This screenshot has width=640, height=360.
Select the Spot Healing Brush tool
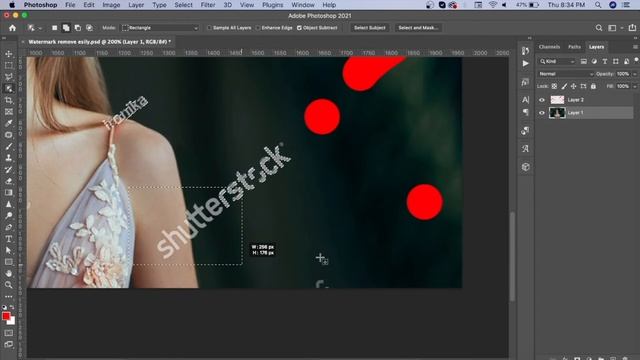coord(9,135)
